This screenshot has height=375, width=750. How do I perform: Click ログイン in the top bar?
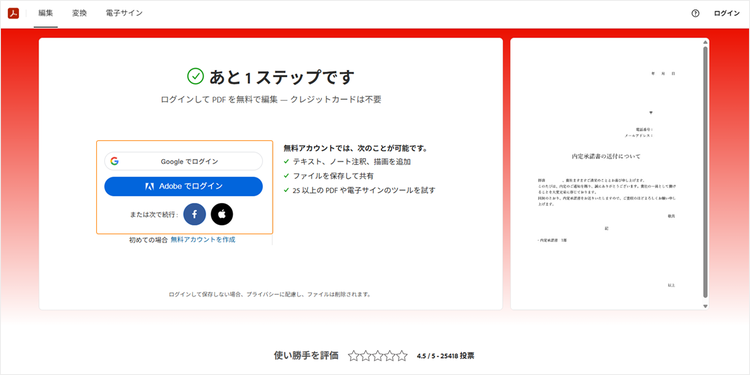[x=727, y=13]
